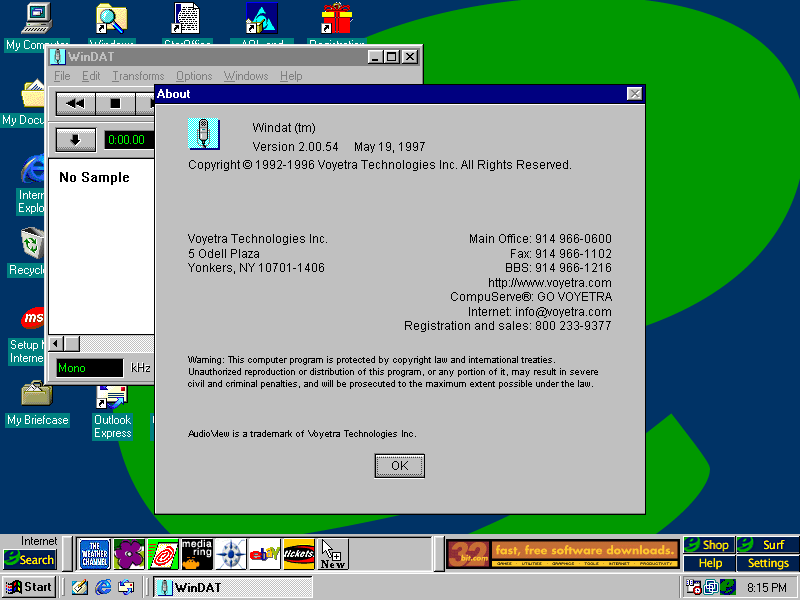Click OK to dismiss the About dialog
The image size is (800, 600).
[x=400, y=465]
